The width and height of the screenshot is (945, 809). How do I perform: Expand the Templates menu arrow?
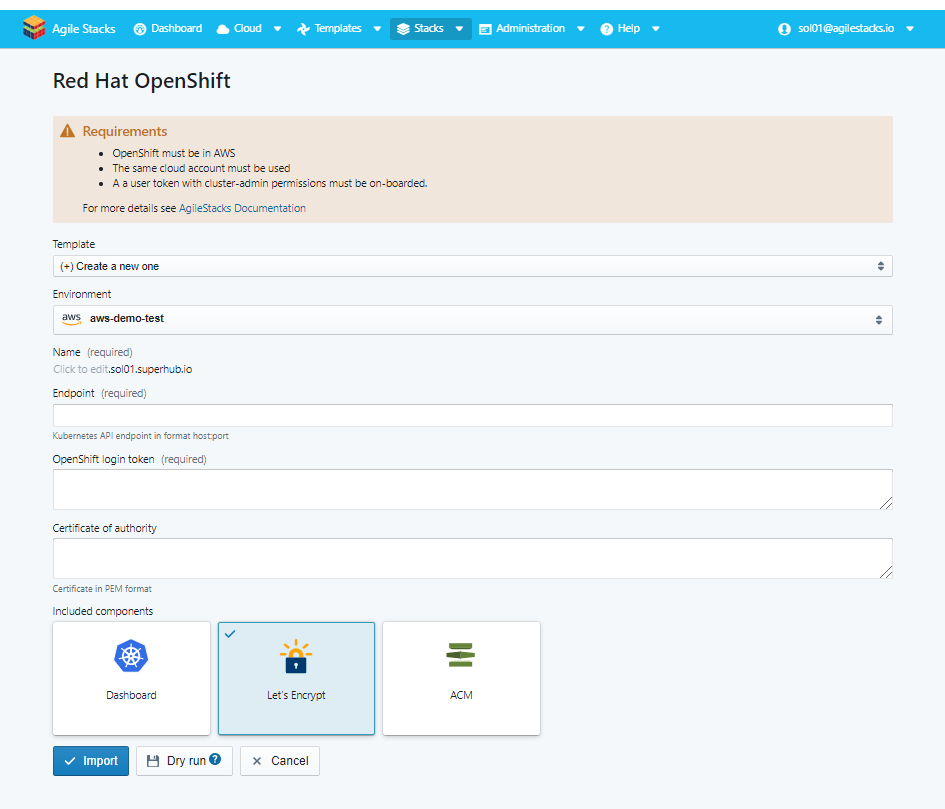pyautogui.click(x=377, y=29)
